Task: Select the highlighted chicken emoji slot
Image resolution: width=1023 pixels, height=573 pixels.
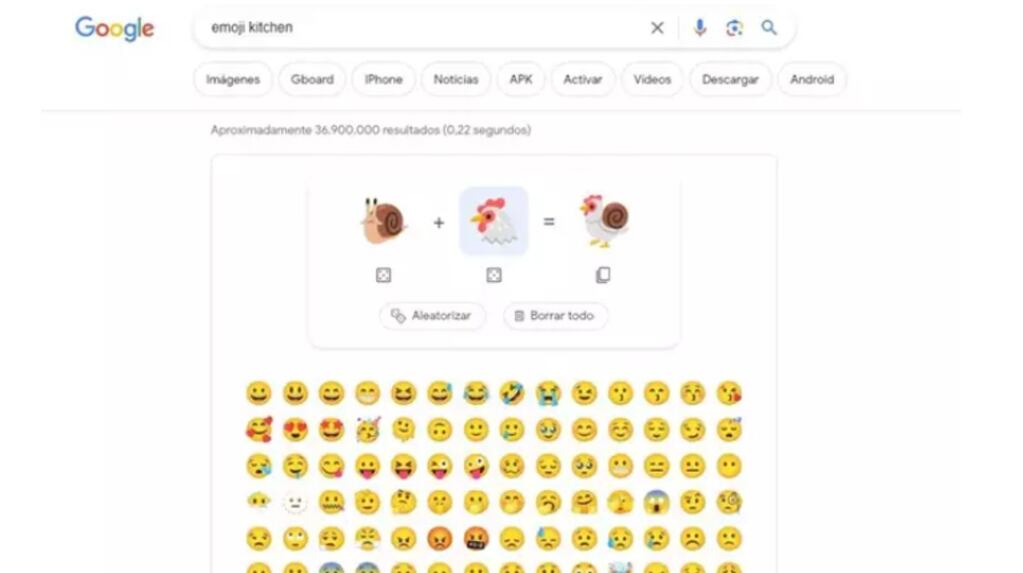Action: coord(494,221)
